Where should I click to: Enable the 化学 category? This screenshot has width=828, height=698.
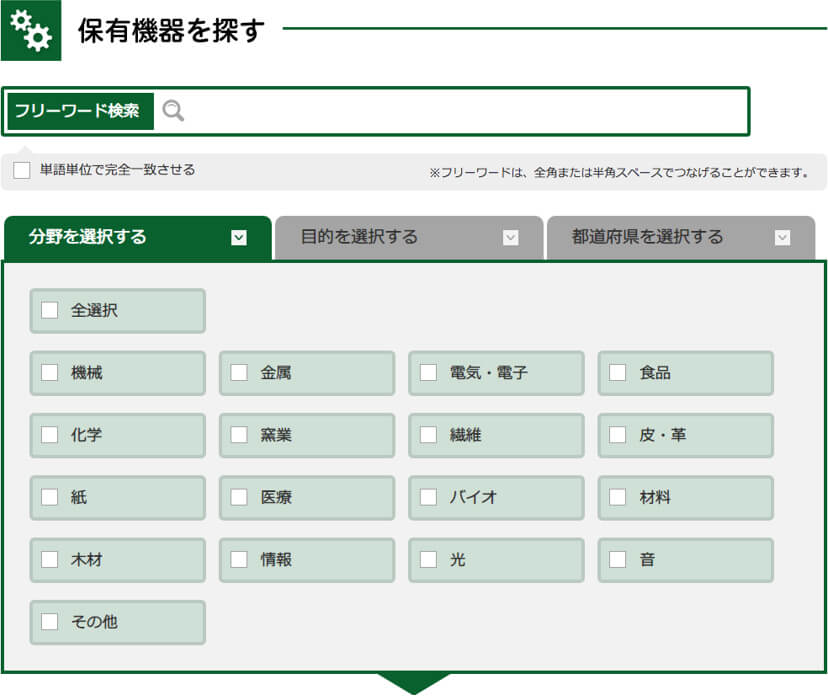tap(48, 435)
